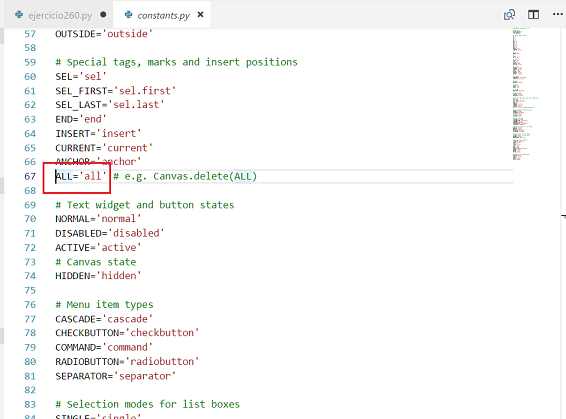Image resolution: width=566 pixels, height=419 pixels.
Task: Click the SEPARATOR='separator' line
Action: [x=116, y=376]
